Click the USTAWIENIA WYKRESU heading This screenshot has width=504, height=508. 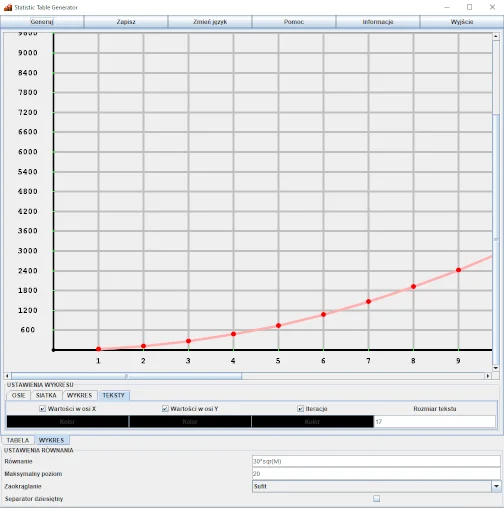point(40,385)
